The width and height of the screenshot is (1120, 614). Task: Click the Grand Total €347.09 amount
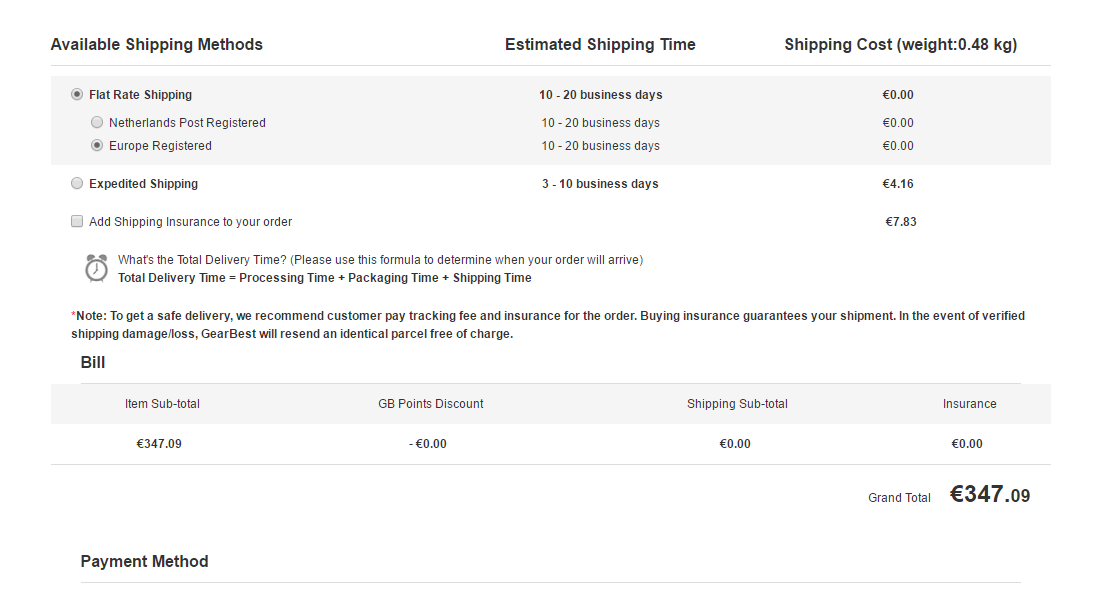(990, 494)
